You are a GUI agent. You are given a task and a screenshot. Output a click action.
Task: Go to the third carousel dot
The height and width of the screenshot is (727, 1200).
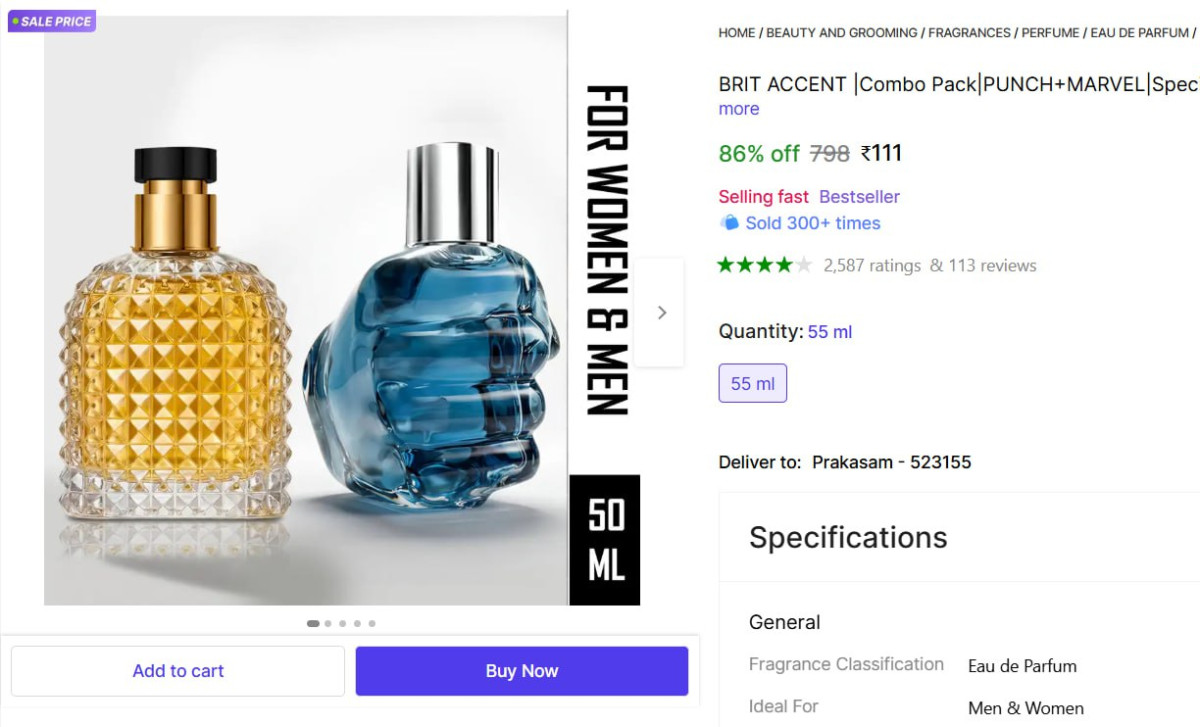(343, 623)
